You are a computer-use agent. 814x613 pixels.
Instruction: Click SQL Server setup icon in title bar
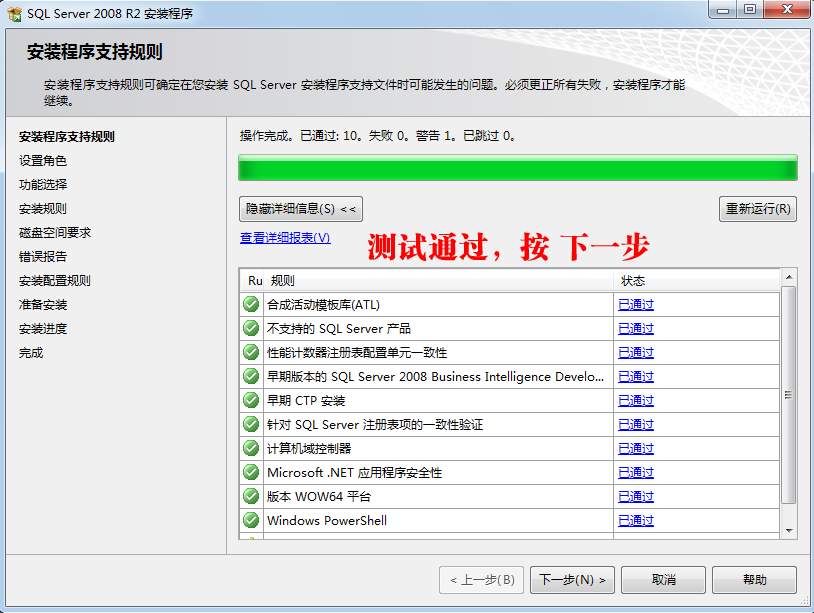15,13
